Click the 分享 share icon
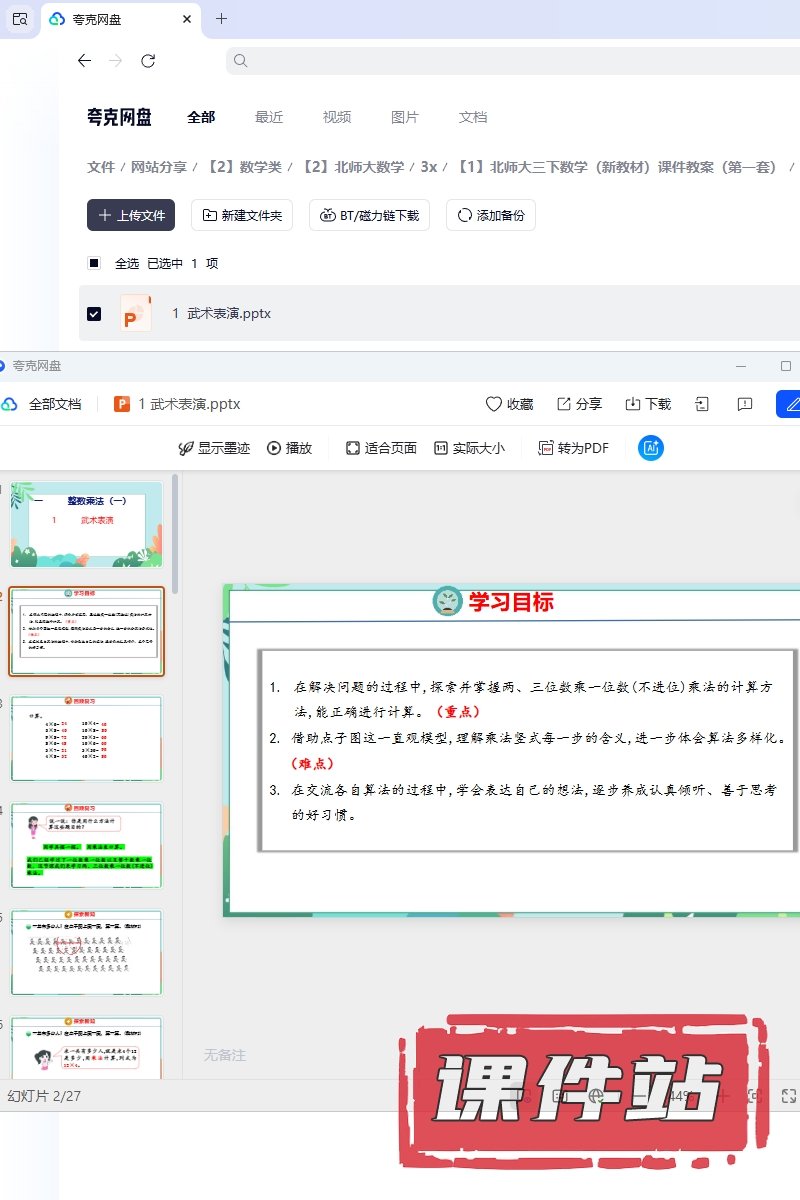 (x=564, y=404)
